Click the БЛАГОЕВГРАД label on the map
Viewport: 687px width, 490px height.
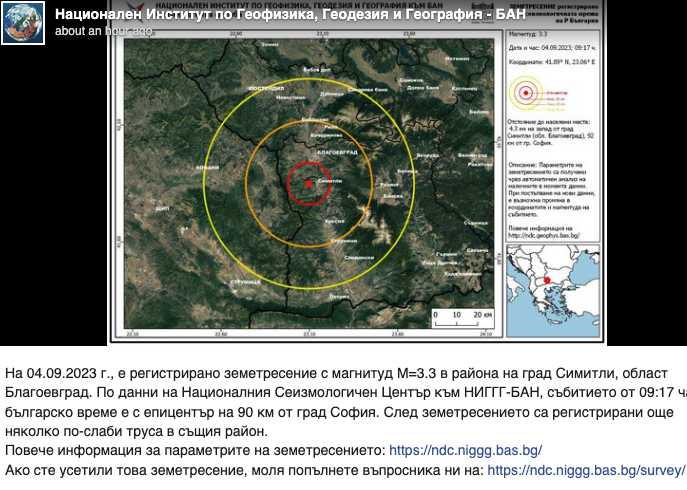pyautogui.click(x=337, y=152)
